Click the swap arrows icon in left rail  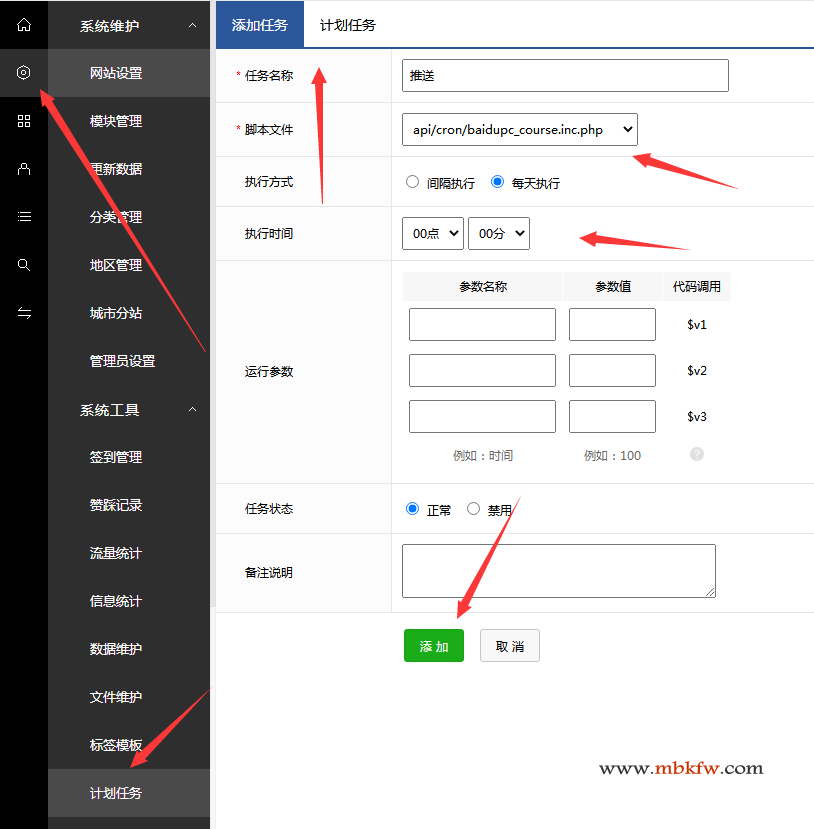24,313
